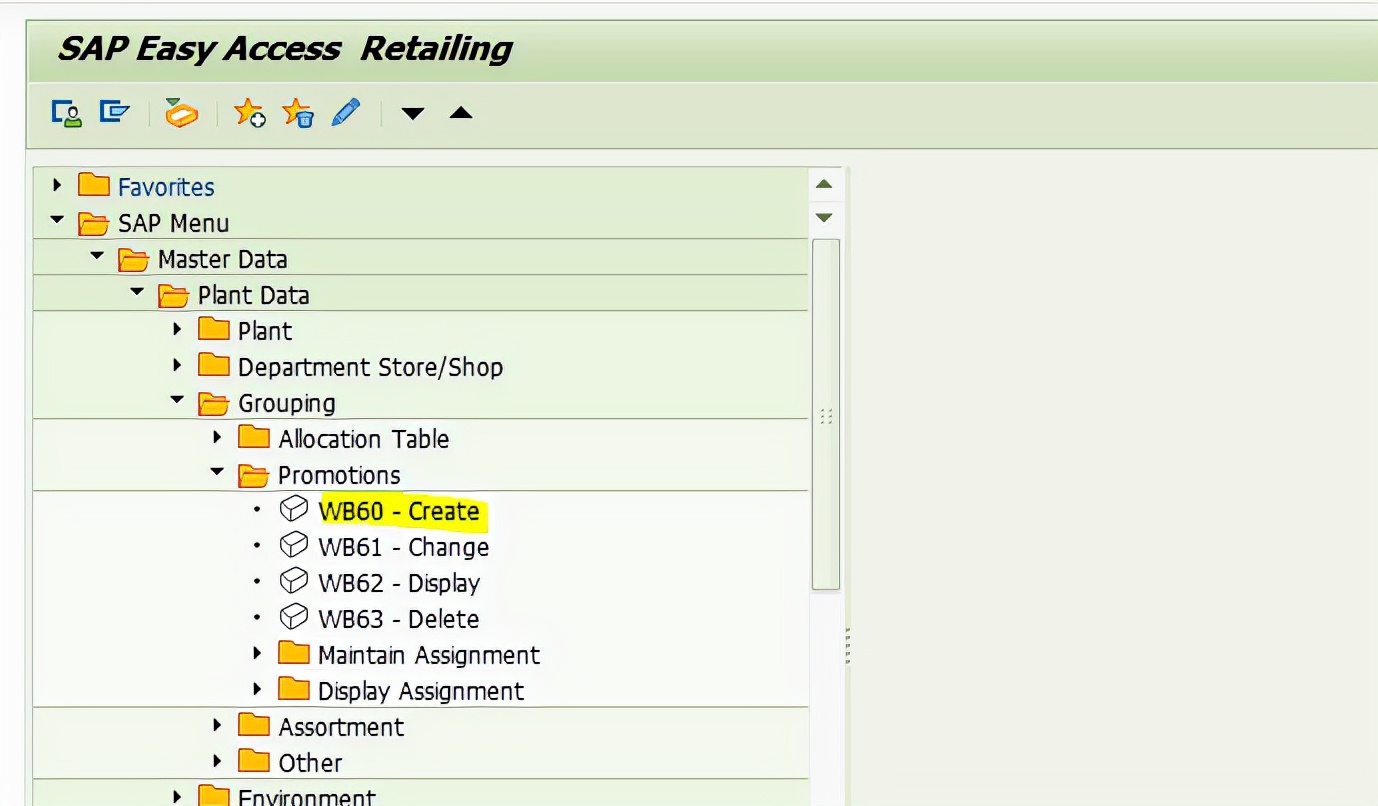The height and width of the screenshot is (806, 1378).
Task: Click the Master Data folder icon
Action: pyautogui.click(x=134, y=259)
